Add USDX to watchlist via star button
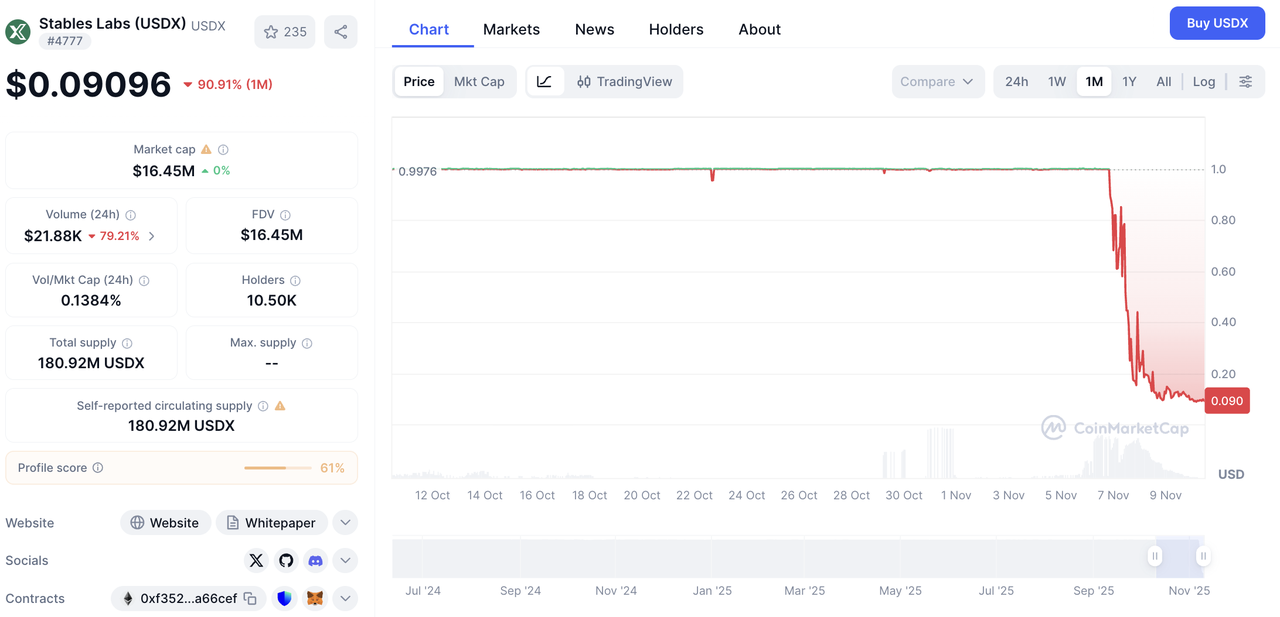The height and width of the screenshot is (617, 1280). [x=285, y=32]
